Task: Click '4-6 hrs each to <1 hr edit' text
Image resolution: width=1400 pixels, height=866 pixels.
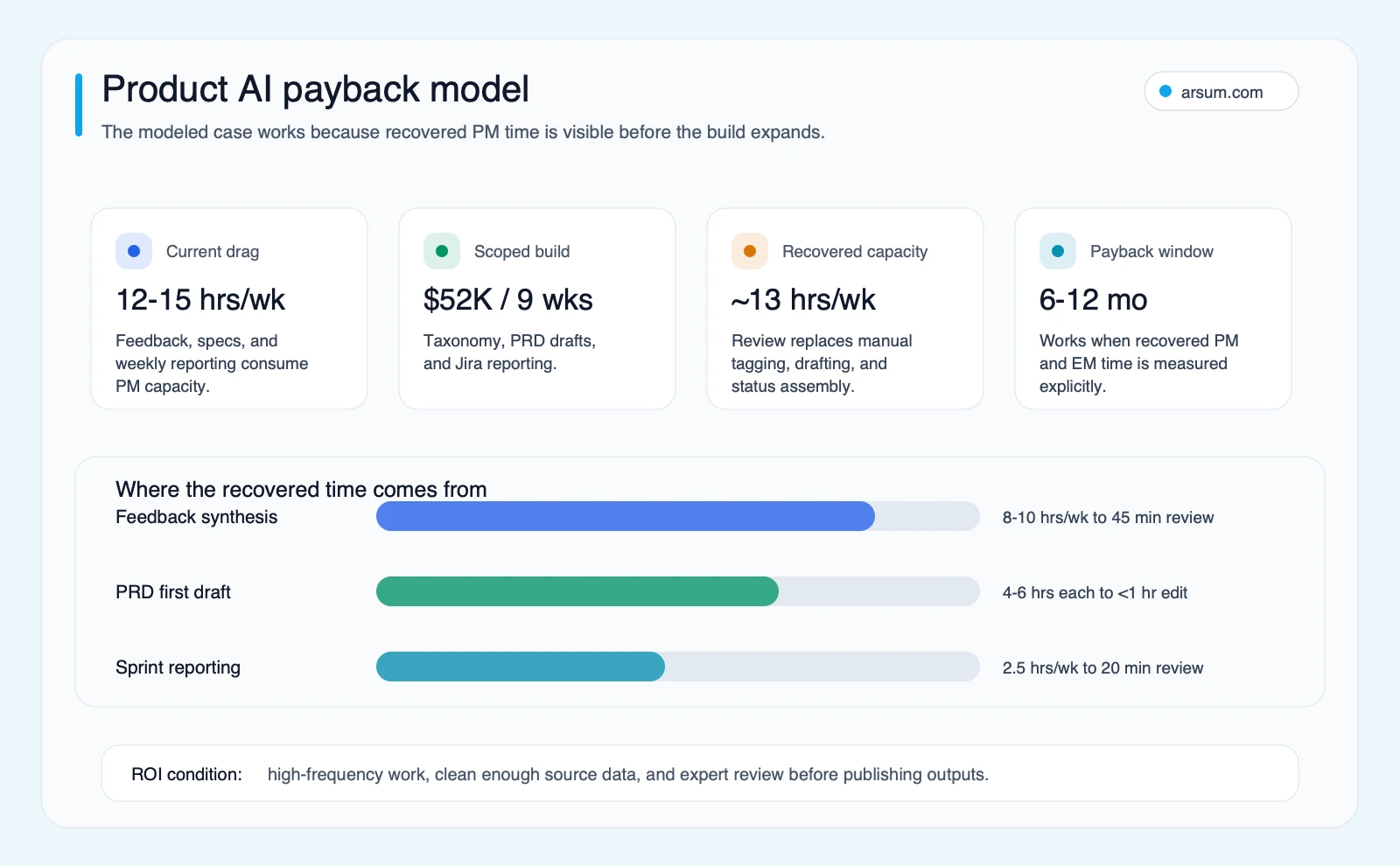Action: 1095,592
